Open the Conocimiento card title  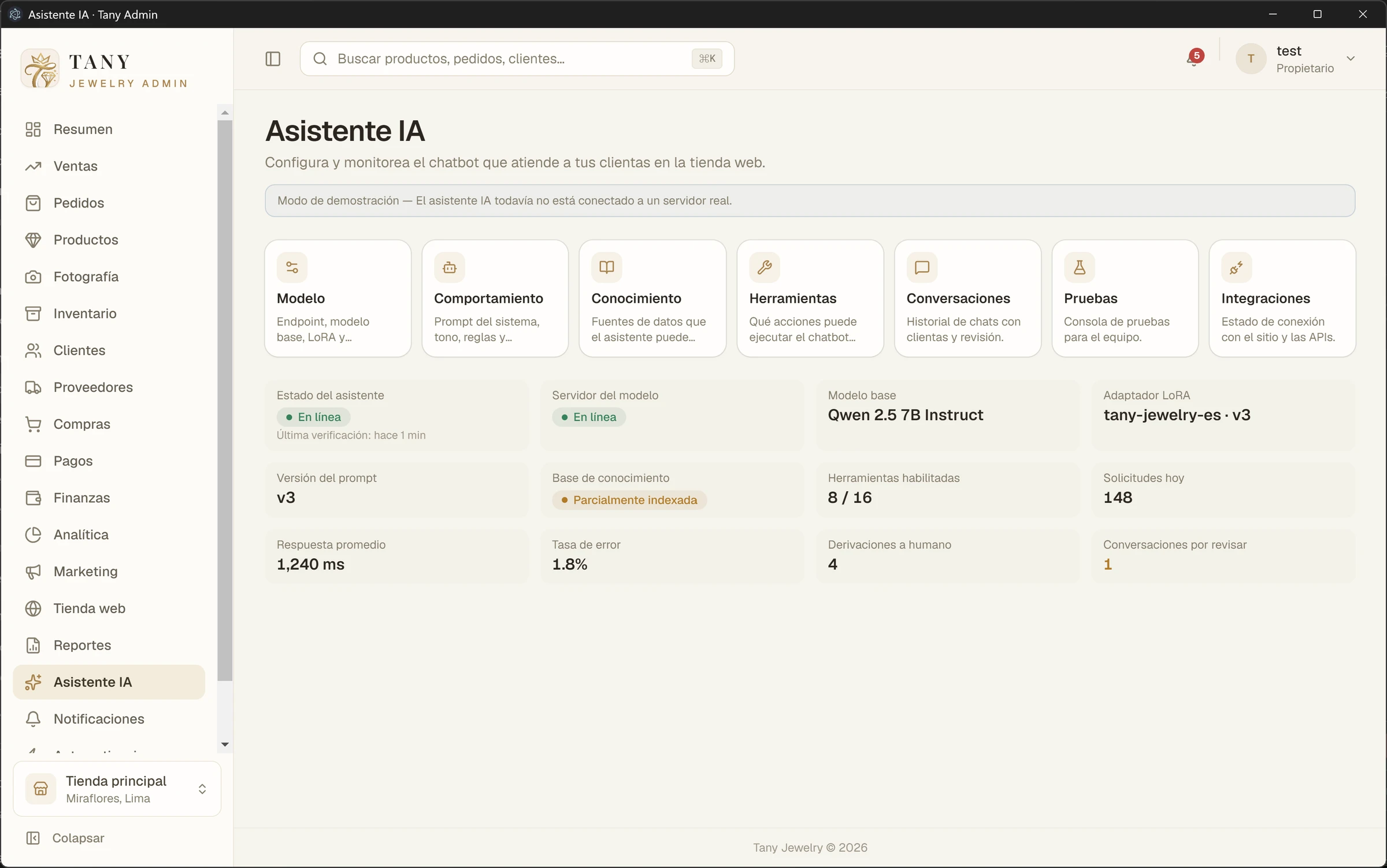(636, 298)
